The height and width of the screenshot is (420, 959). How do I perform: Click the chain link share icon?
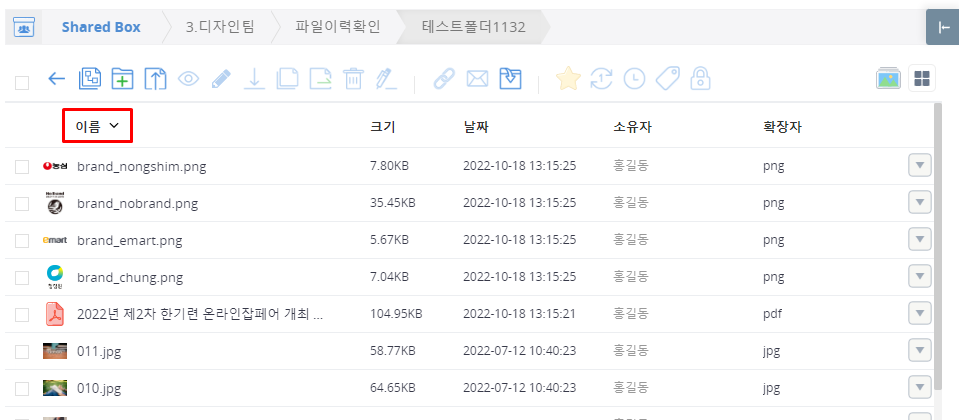(444, 79)
